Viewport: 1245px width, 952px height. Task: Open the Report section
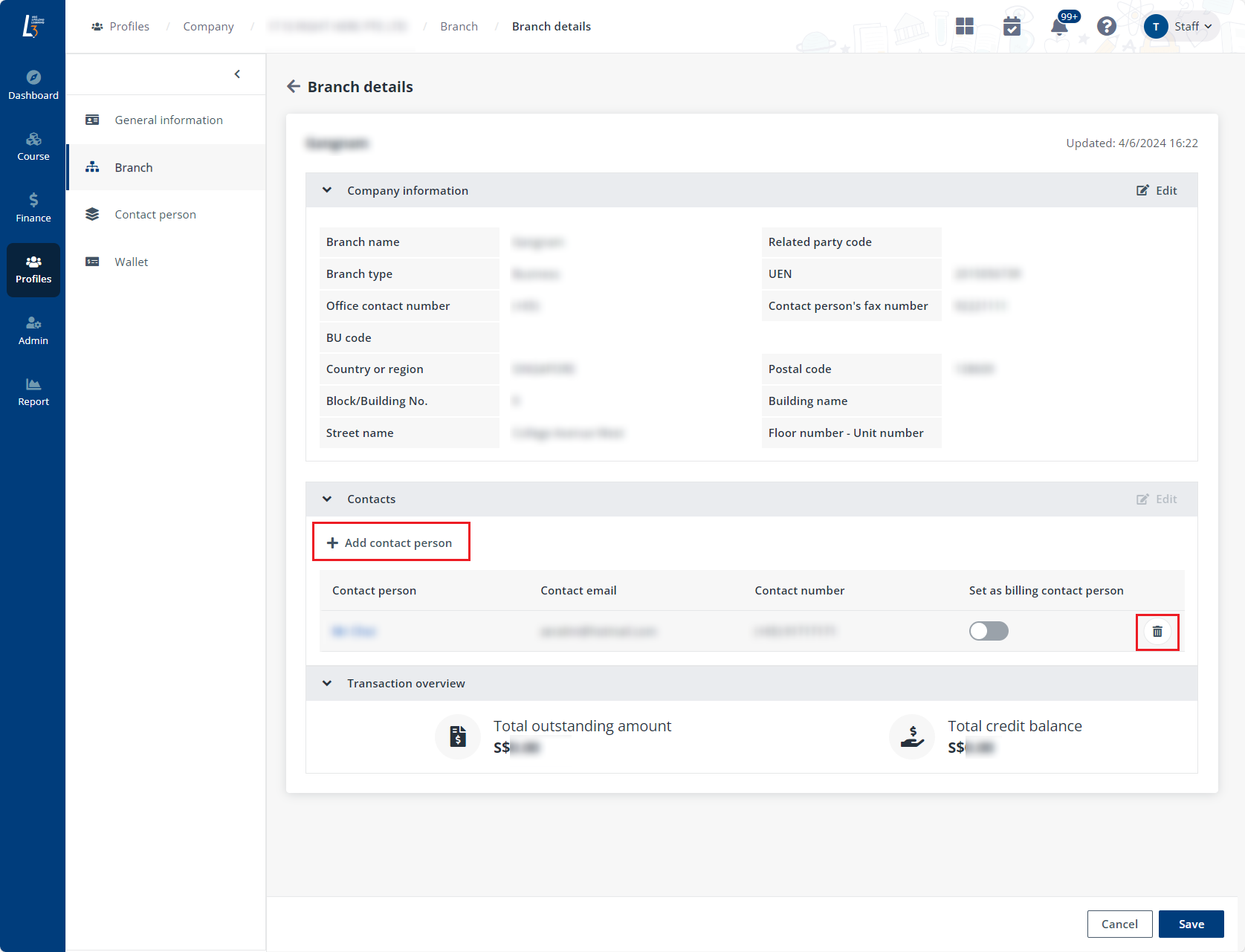[x=33, y=390]
